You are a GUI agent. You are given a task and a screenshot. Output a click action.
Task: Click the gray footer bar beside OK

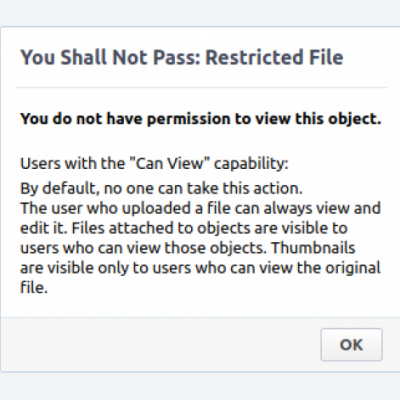(x=160, y=344)
